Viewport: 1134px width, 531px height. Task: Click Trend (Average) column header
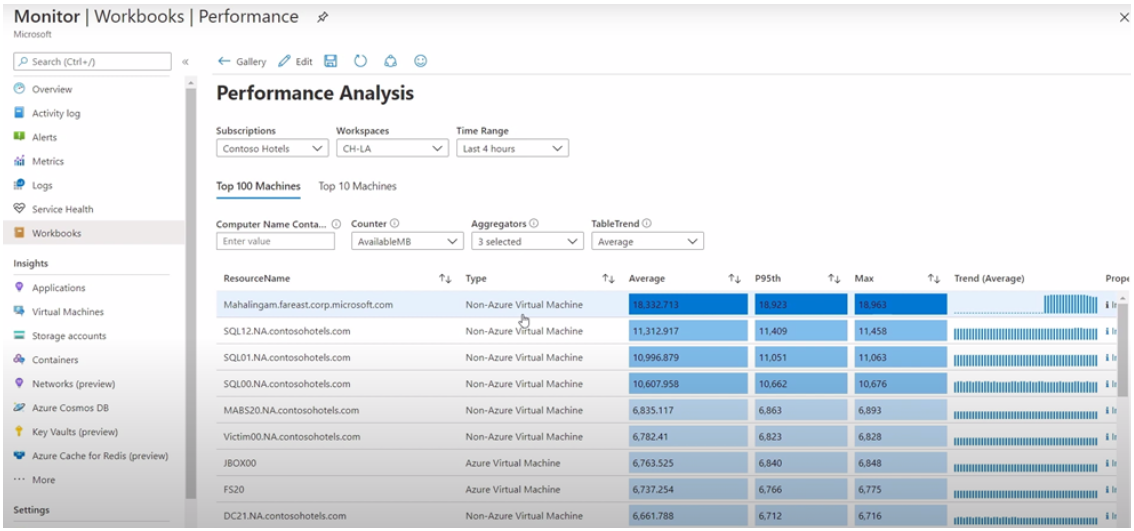pyautogui.click(x=989, y=279)
